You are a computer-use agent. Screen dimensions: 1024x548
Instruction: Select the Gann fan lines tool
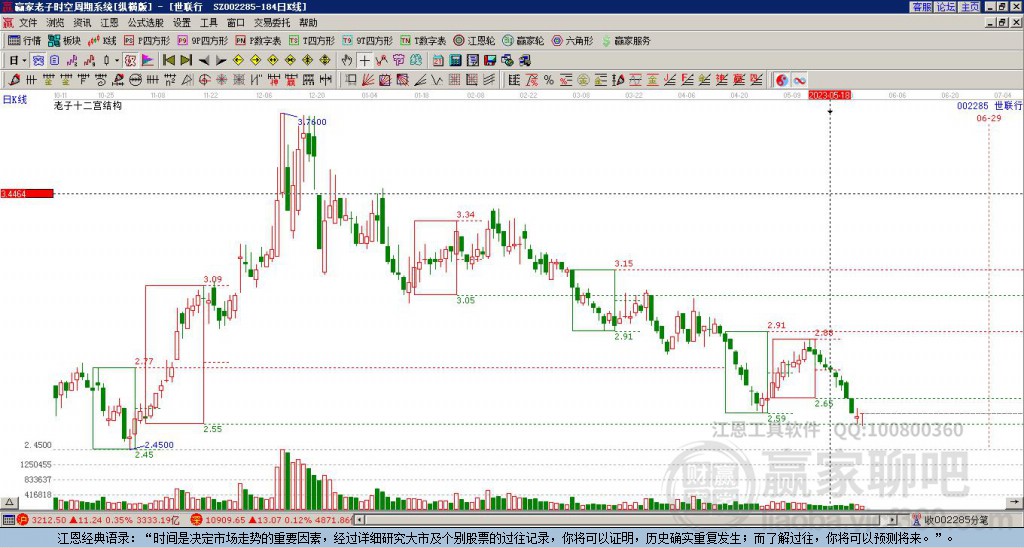pos(367,80)
